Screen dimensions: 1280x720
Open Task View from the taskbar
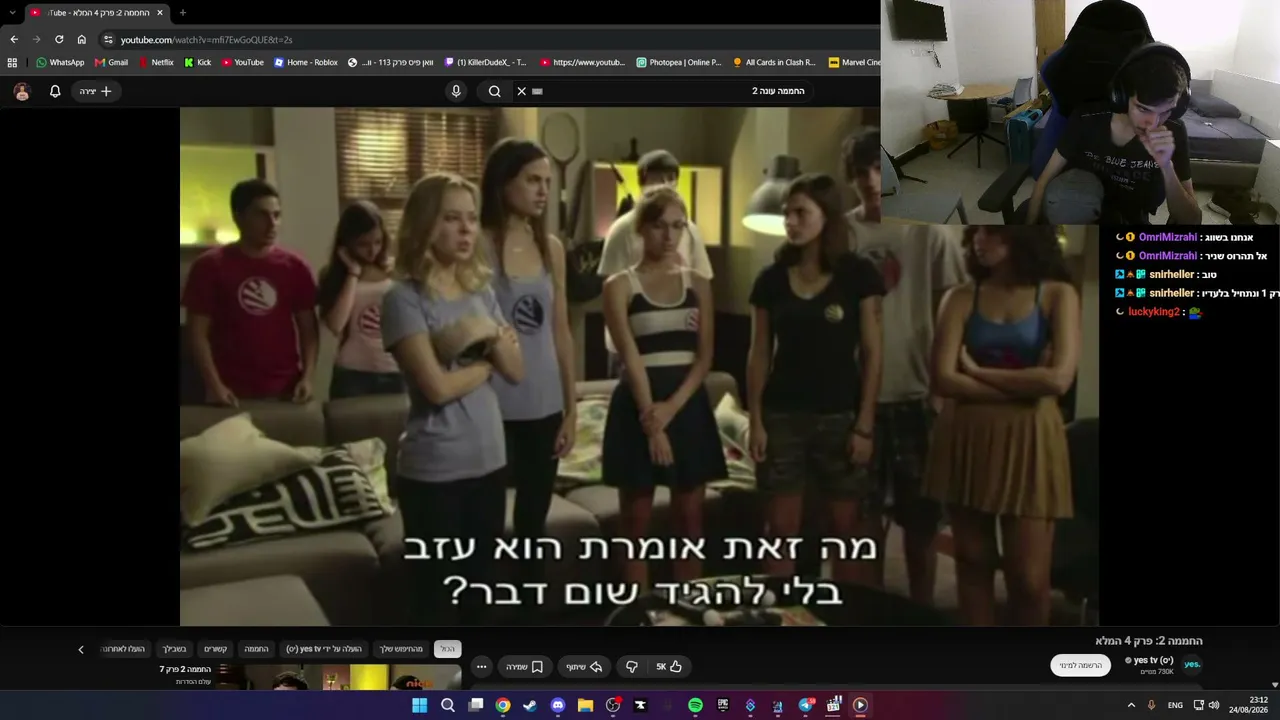click(476, 705)
